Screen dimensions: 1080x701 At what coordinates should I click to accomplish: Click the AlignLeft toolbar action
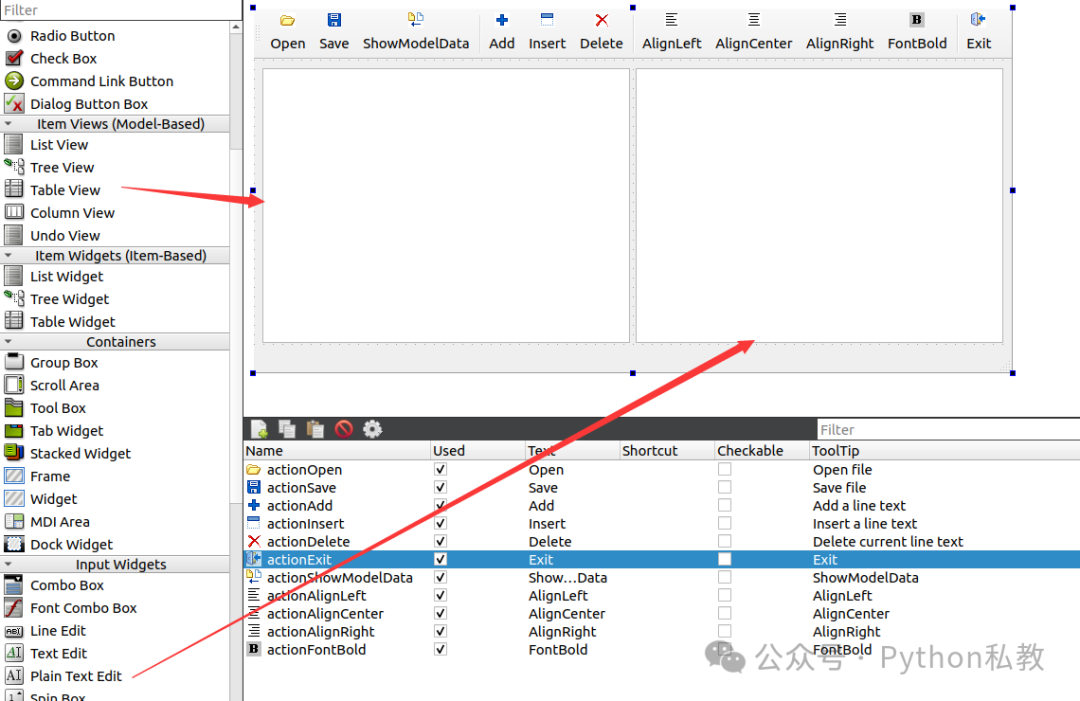click(x=672, y=31)
